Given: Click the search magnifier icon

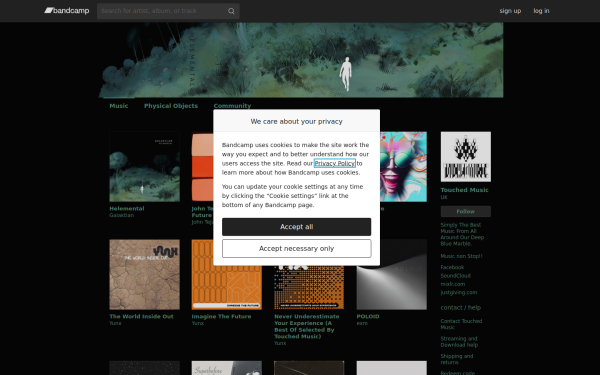Looking at the screenshot, I should pos(231,11).
